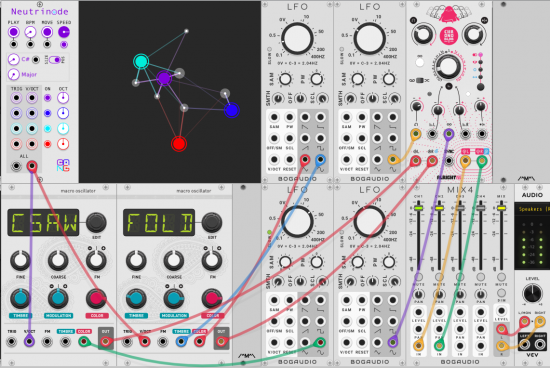550x368 pixels.
Task: Click the MIX4 title text
Action: pos(460,190)
